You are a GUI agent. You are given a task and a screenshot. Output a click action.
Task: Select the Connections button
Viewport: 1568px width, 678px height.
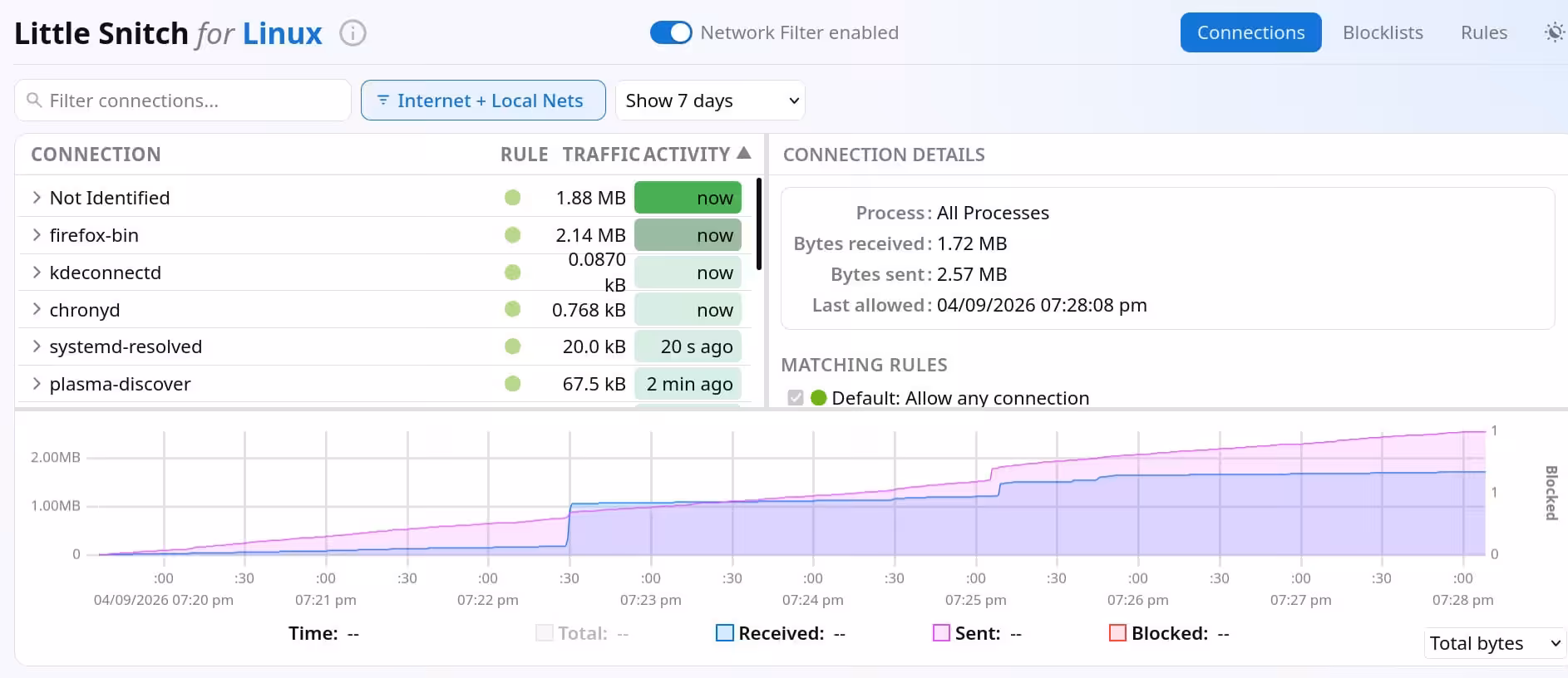click(x=1250, y=32)
